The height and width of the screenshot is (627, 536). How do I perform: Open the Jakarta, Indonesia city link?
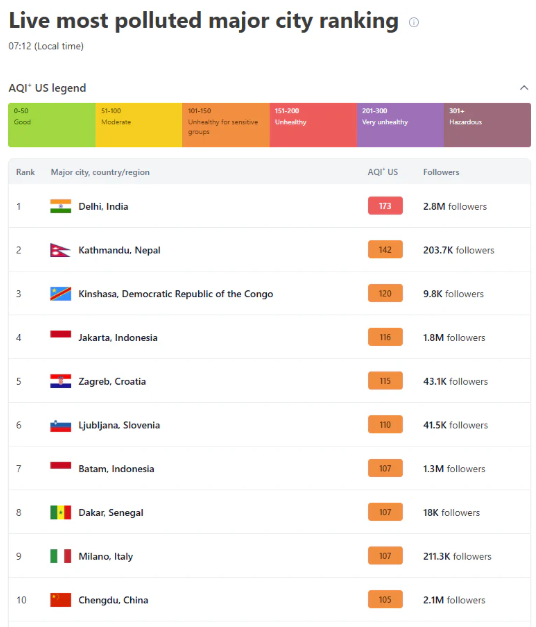[x=118, y=337]
